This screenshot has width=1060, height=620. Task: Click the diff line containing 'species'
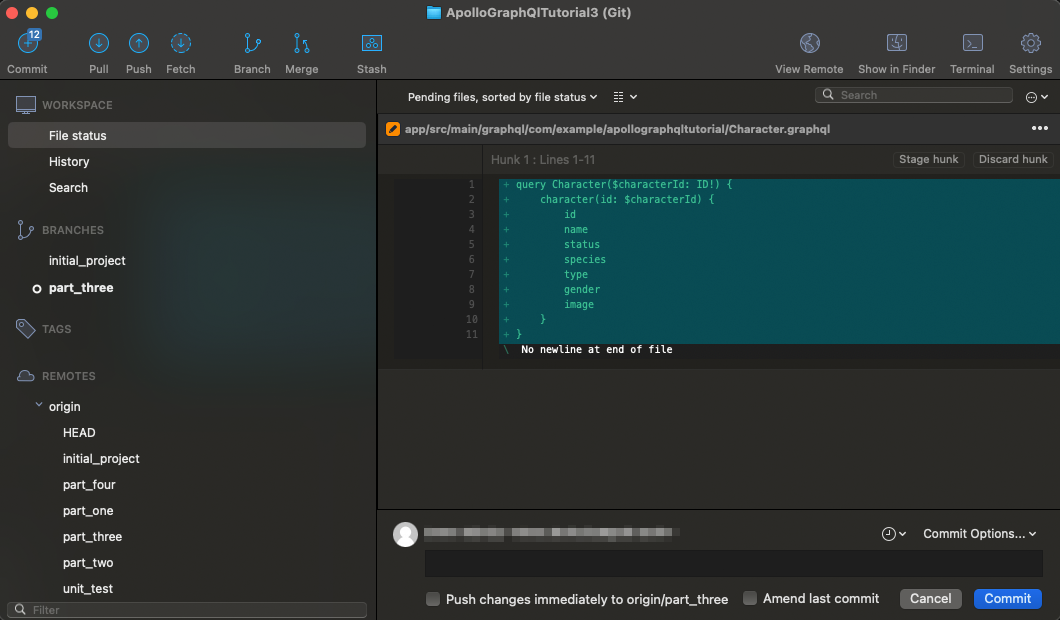[779, 260]
